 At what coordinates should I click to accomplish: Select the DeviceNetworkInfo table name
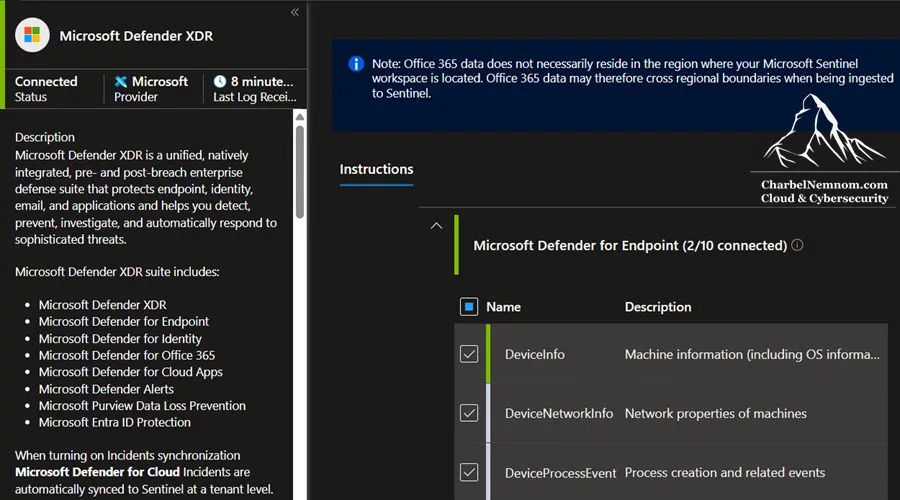559,413
